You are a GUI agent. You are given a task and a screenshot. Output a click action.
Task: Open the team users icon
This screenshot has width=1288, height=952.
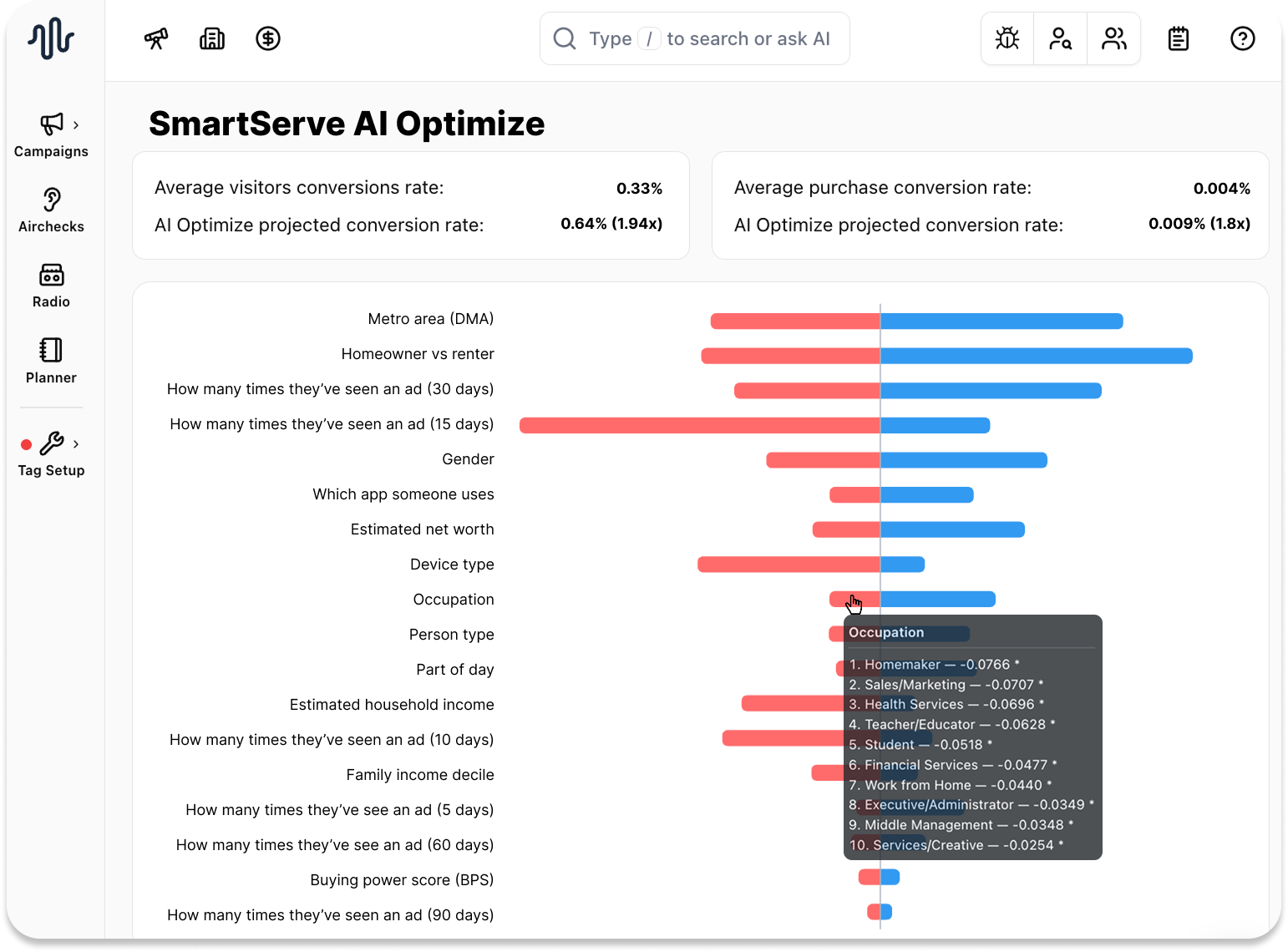pyautogui.click(x=1114, y=38)
